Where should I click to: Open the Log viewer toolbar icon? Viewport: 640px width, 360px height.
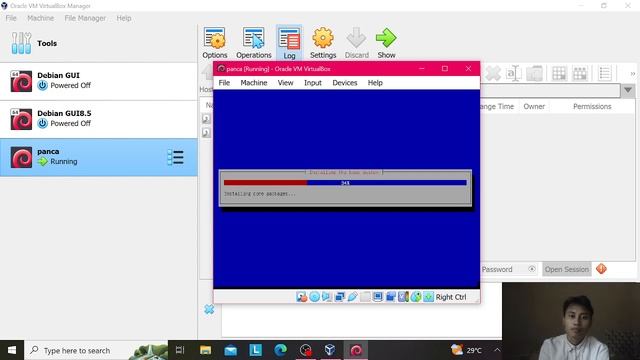[x=289, y=43]
